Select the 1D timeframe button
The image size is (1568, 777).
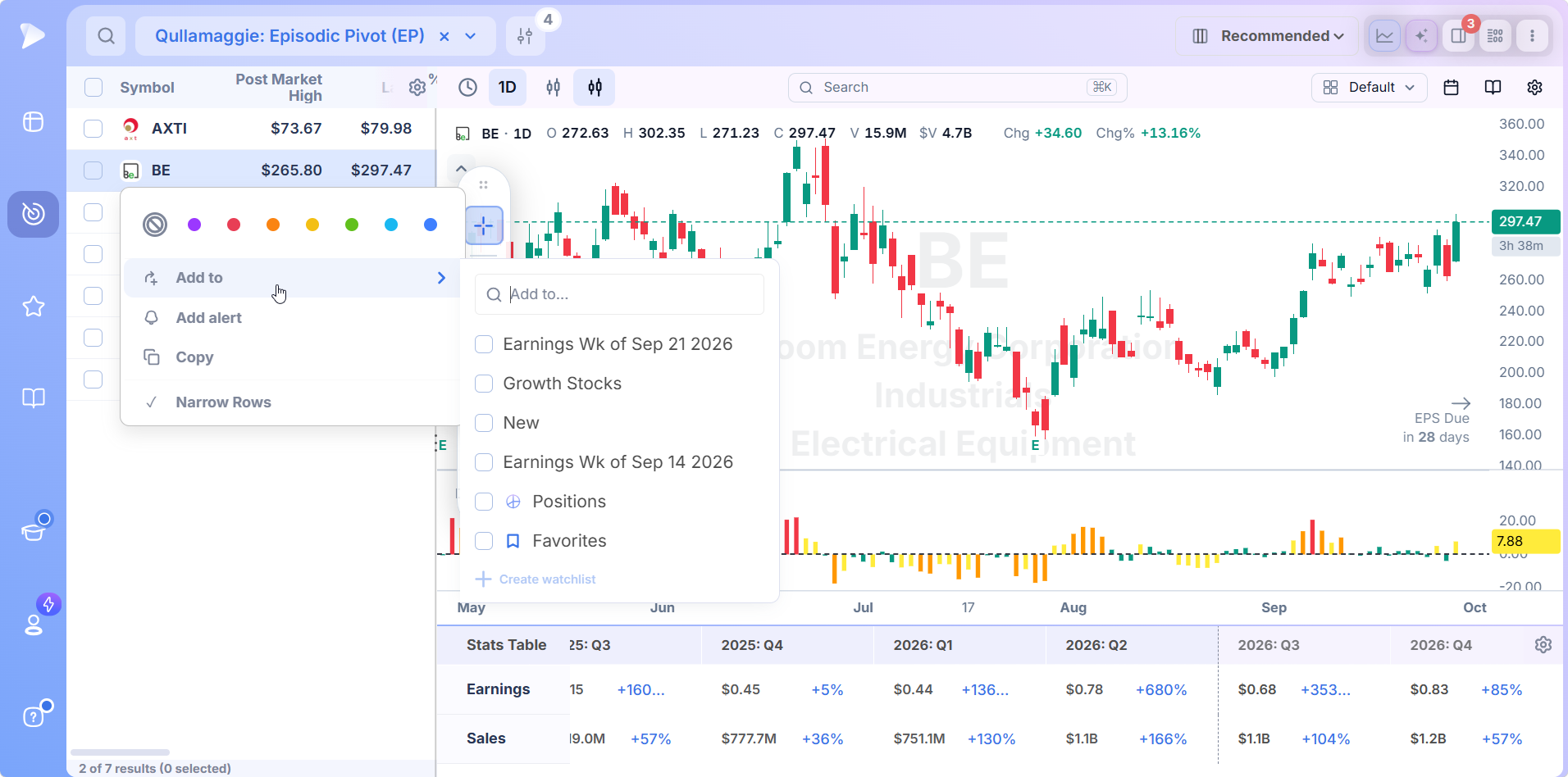click(508, 87)
